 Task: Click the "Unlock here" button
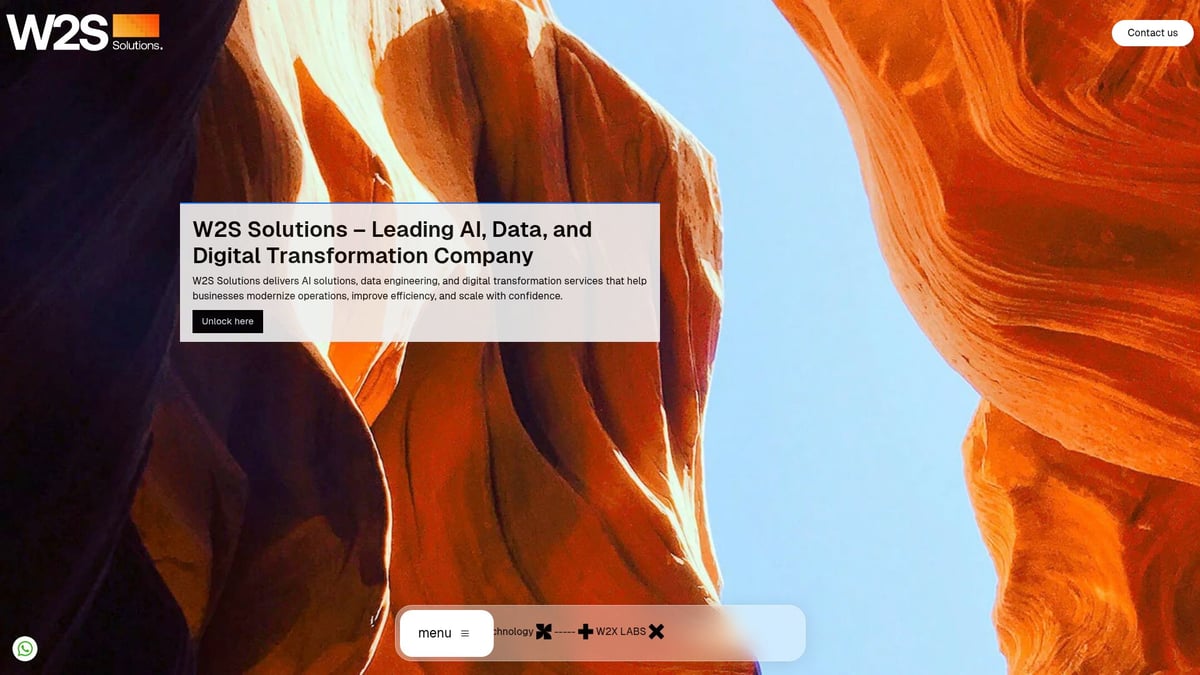227,321
